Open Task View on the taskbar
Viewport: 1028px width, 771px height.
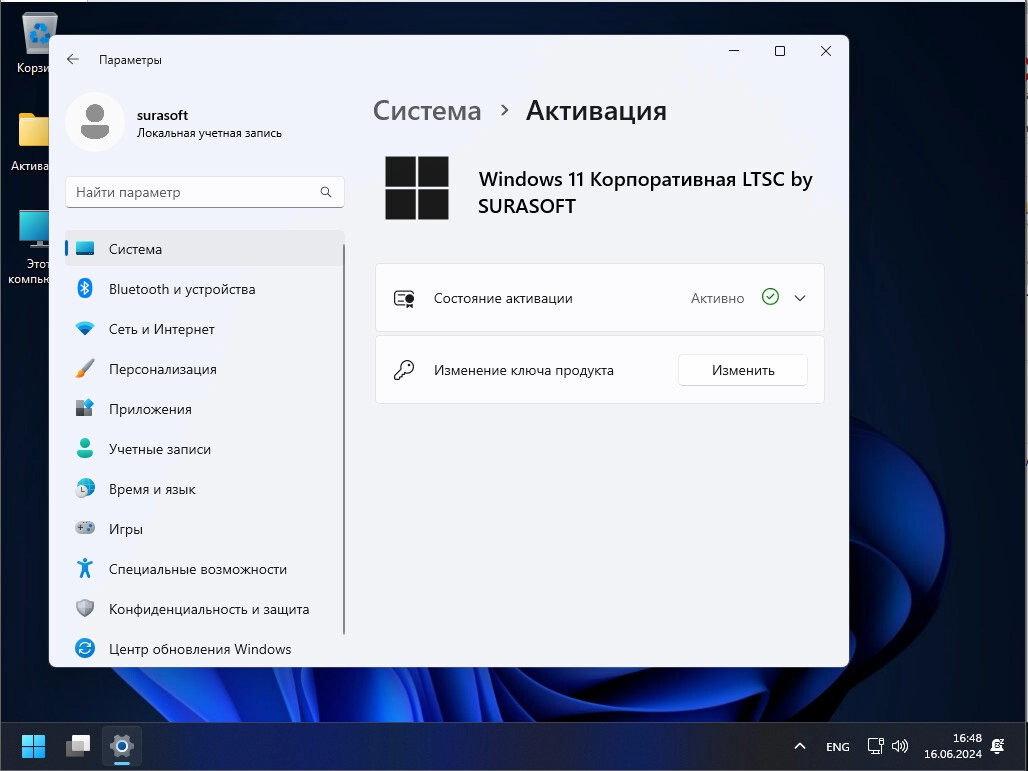pyautogui.click(x=78, y=746)
